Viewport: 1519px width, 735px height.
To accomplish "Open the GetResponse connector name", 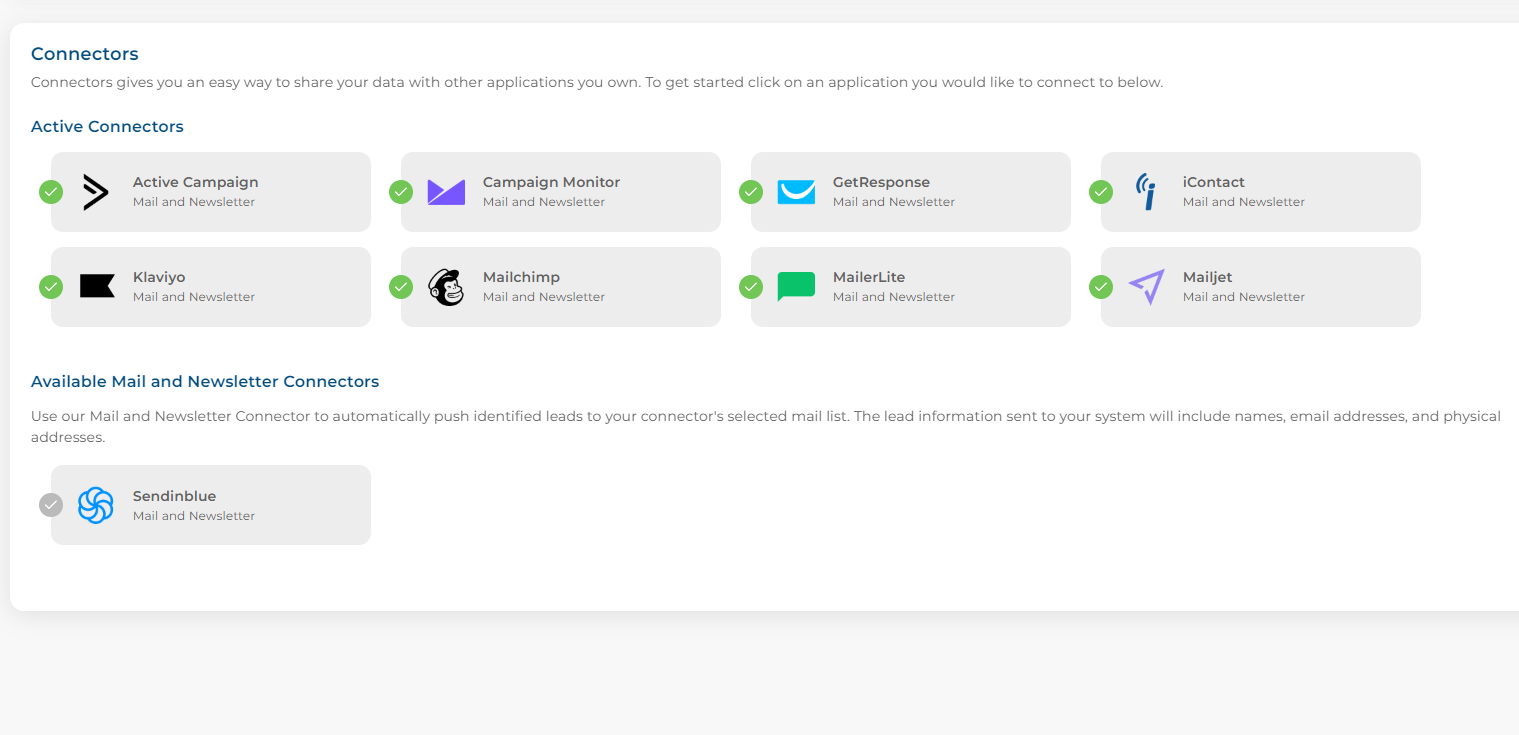I will click(881, 182).
